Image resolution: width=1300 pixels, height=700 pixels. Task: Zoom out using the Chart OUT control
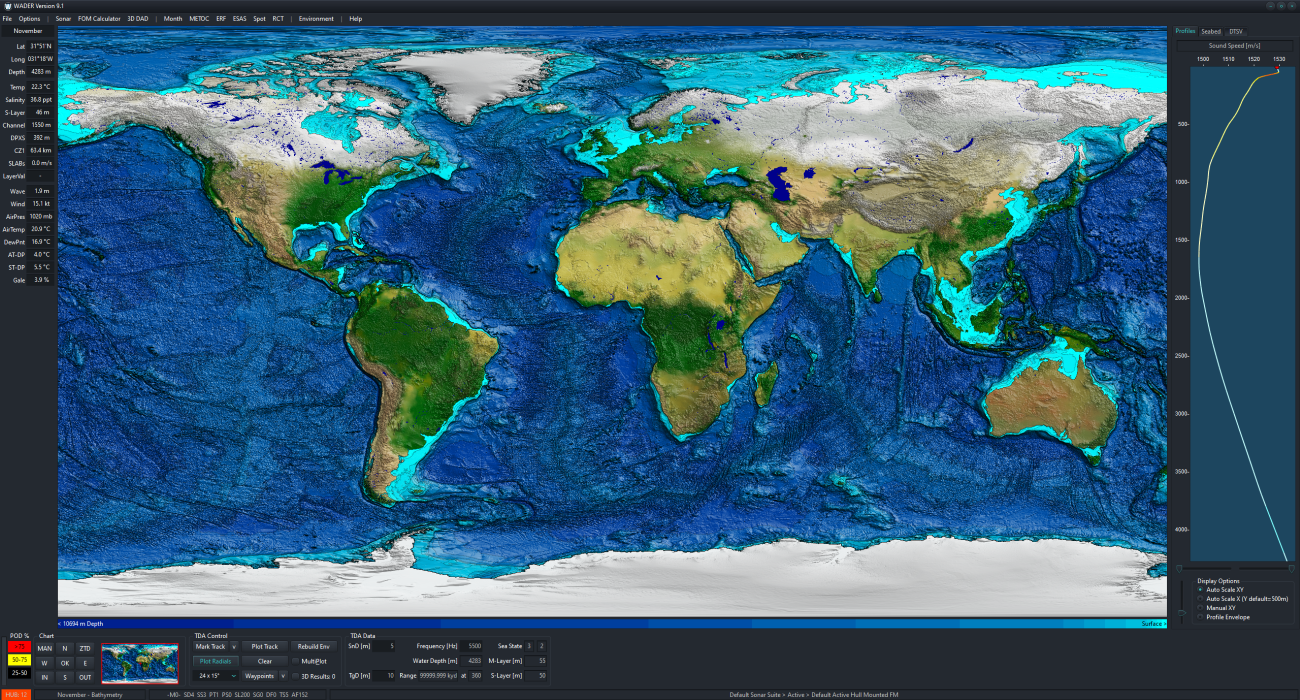[86, 677]
